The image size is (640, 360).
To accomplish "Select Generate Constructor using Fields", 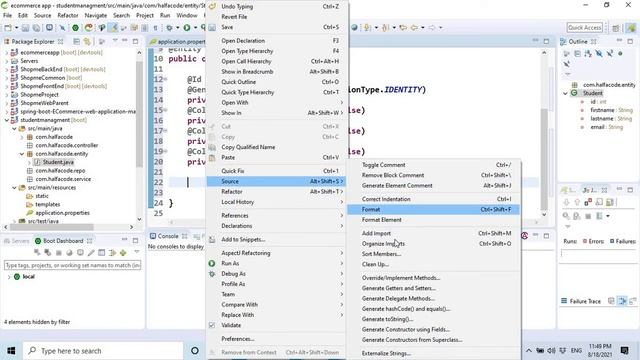I will [433, 329].
